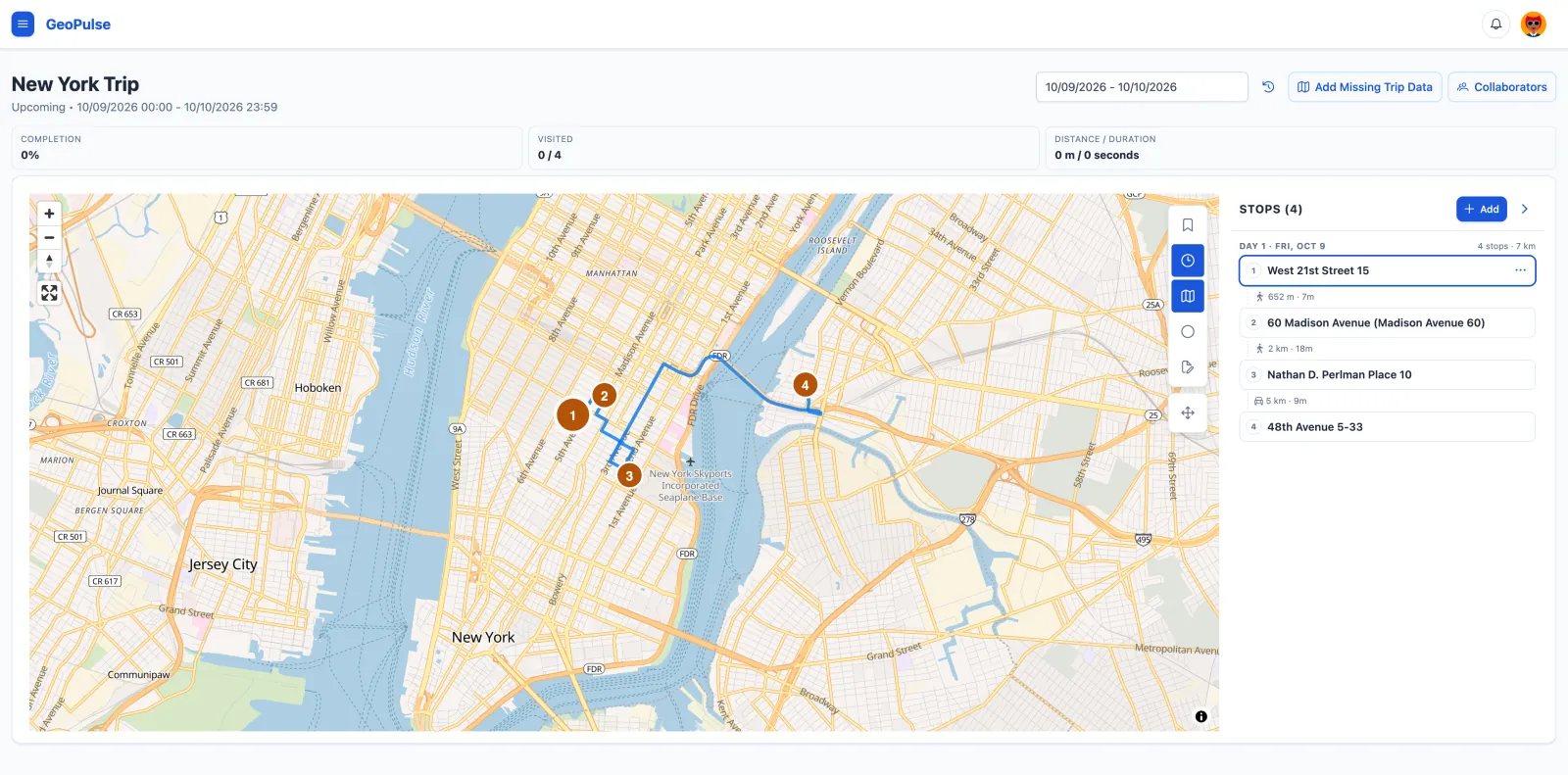Viewport: 1568px width, 775px height.
Task: Select the 48th Avenue 5-33 stop
Action: point(1387,427)
